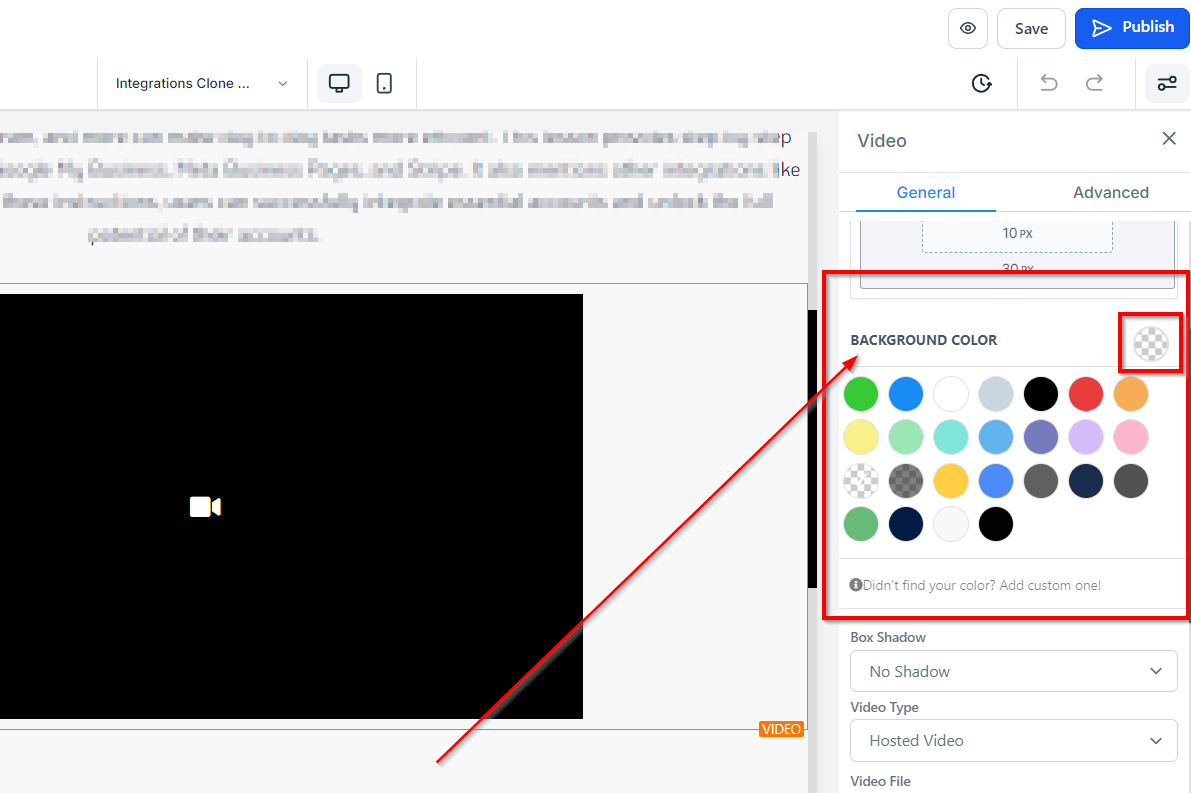Screen dimensions: 1191x793
Task: Select the green color swatch
Action: (860, 394)
